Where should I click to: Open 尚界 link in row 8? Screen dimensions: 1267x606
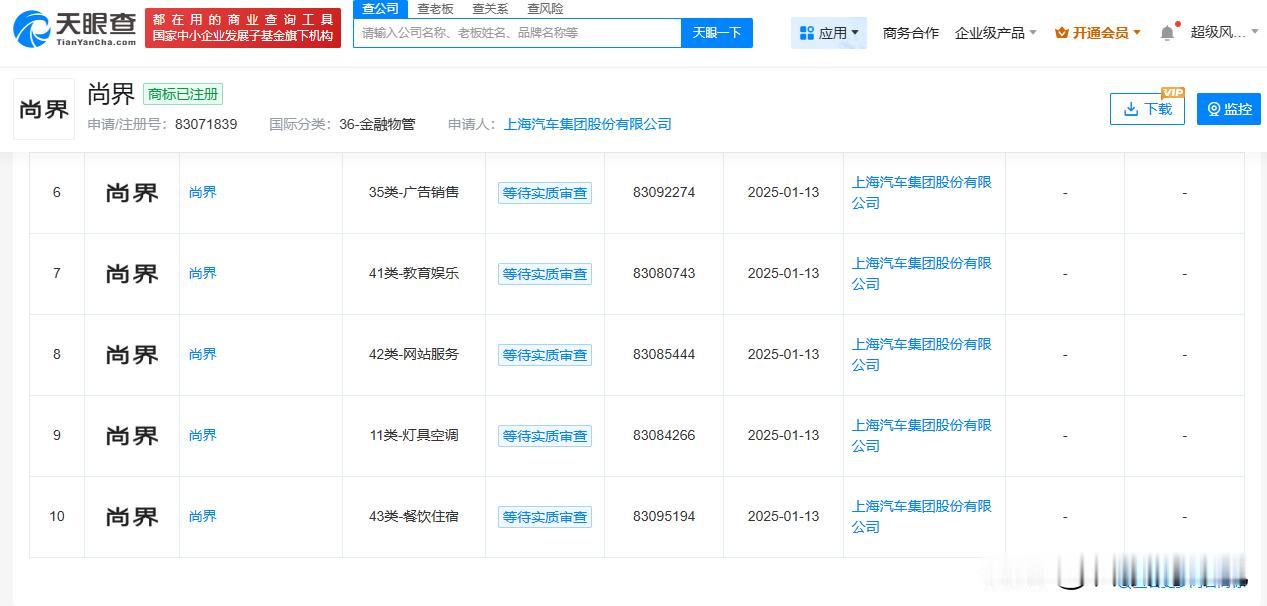point(203,354)
